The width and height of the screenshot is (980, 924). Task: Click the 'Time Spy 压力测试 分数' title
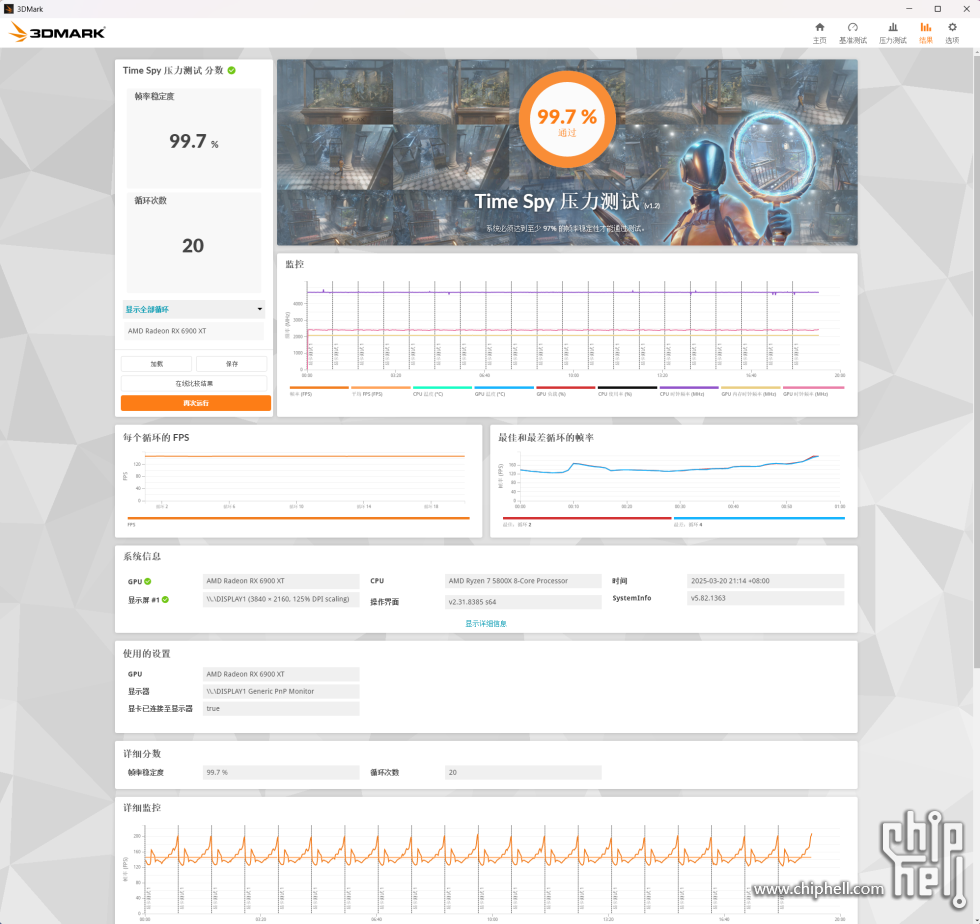[x=172, y=71]
